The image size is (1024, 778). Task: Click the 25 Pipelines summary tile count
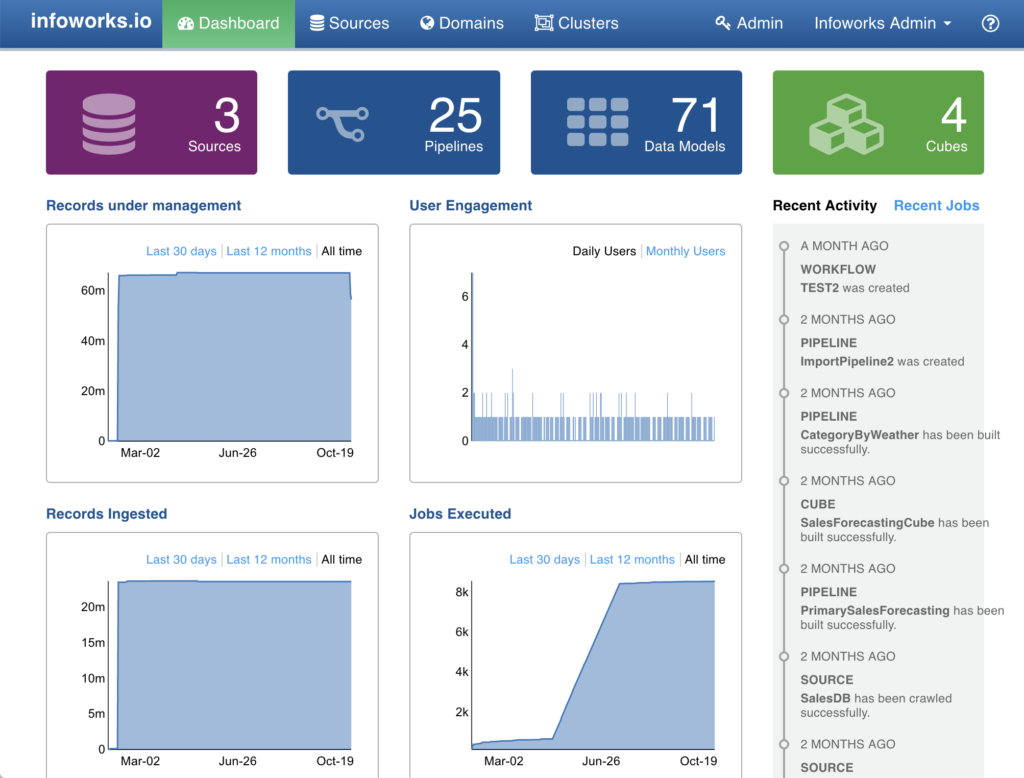click(x=455, y=116)
